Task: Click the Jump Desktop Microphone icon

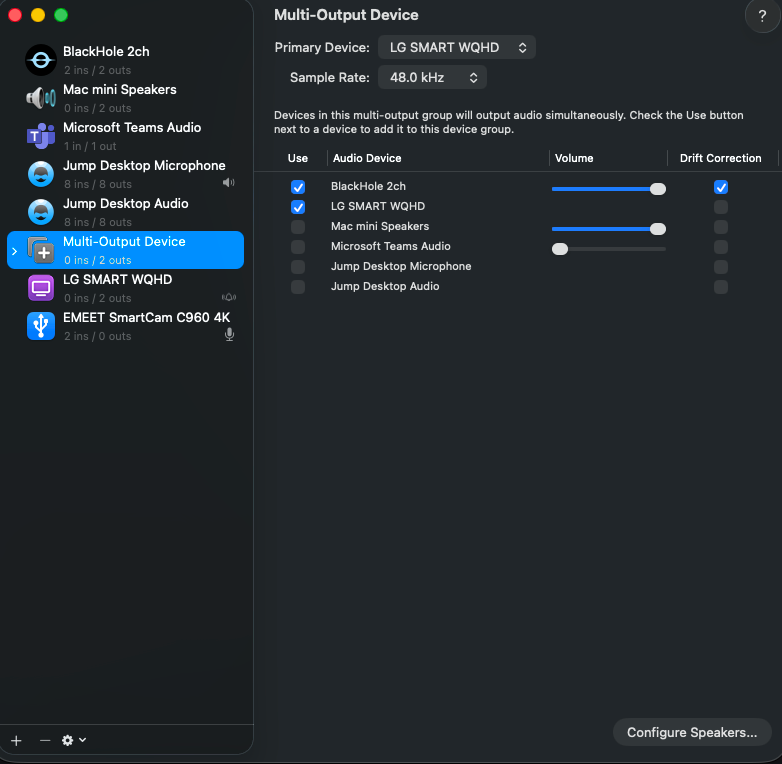Action: 41,174
